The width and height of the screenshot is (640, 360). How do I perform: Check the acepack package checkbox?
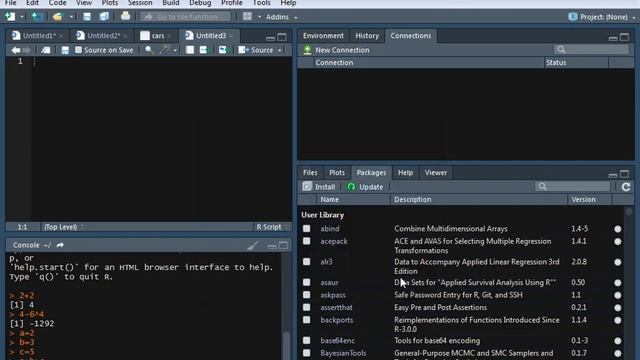tap(307, 241)
